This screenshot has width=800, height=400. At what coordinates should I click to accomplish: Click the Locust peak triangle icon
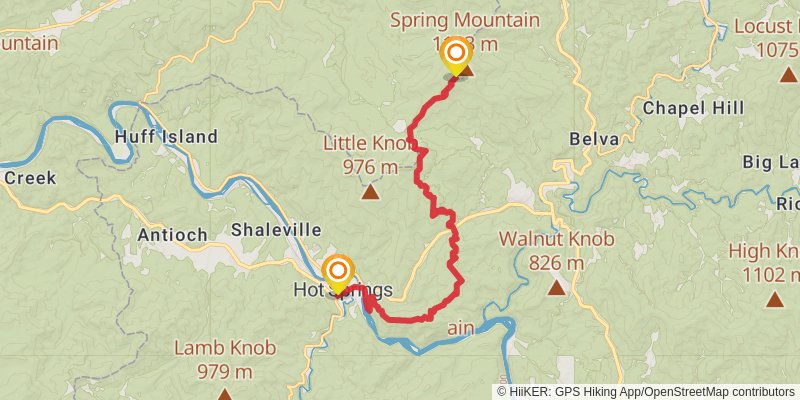[x=788, y=75]
